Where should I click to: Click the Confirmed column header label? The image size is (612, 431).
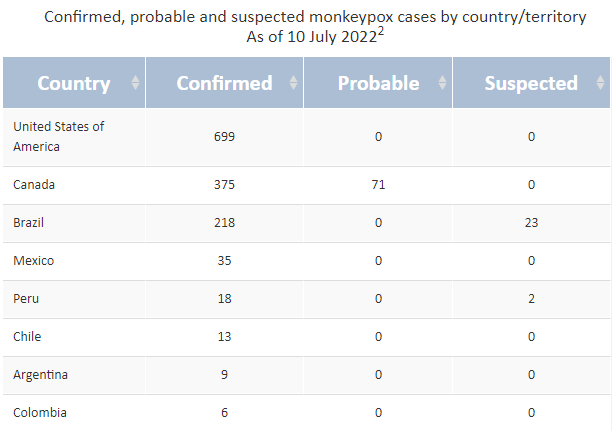[x=224, y=83]
